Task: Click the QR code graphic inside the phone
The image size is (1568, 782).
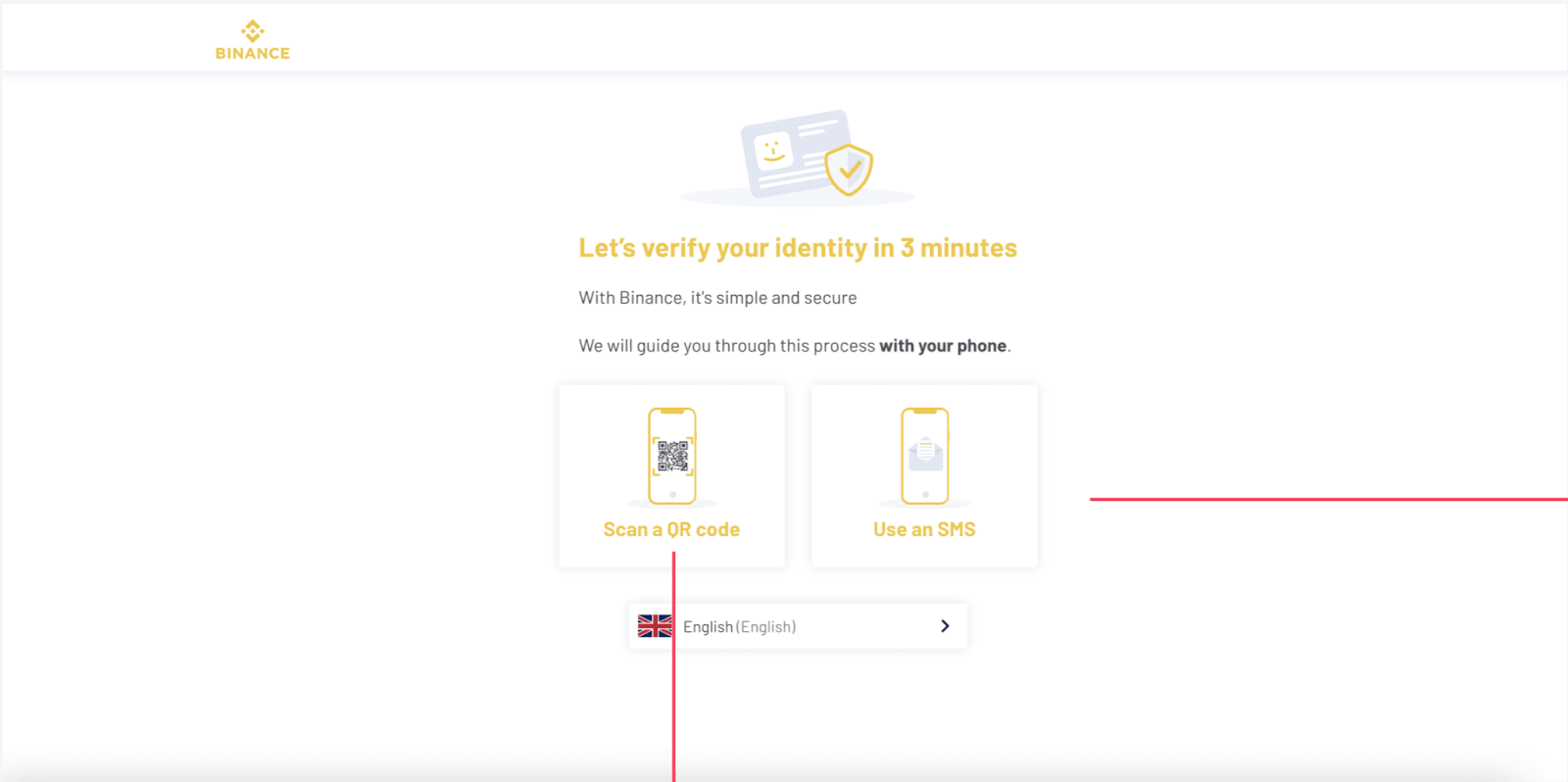Action: click(x=673, y=456)
